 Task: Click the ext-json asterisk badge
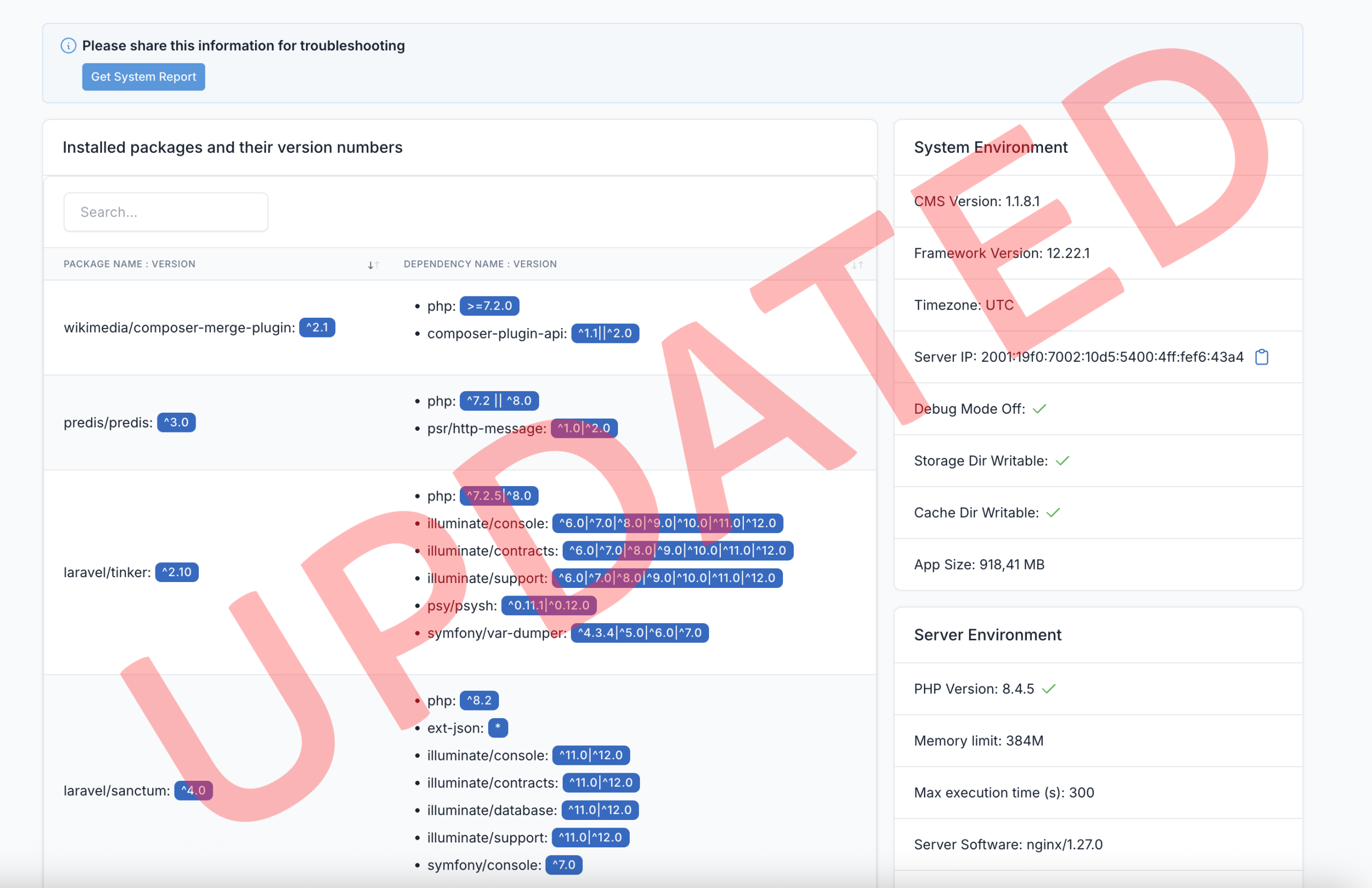(498, 728)
